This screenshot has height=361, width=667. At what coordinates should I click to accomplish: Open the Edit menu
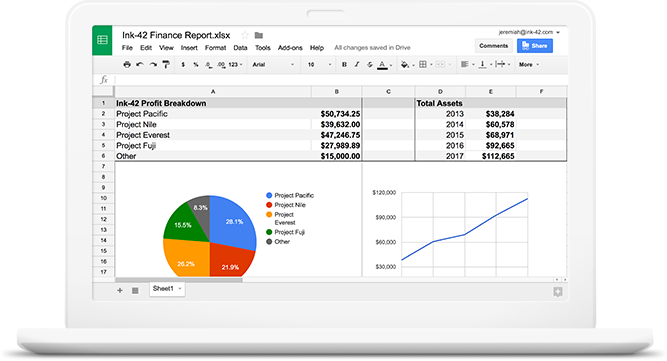pos(146,48)
